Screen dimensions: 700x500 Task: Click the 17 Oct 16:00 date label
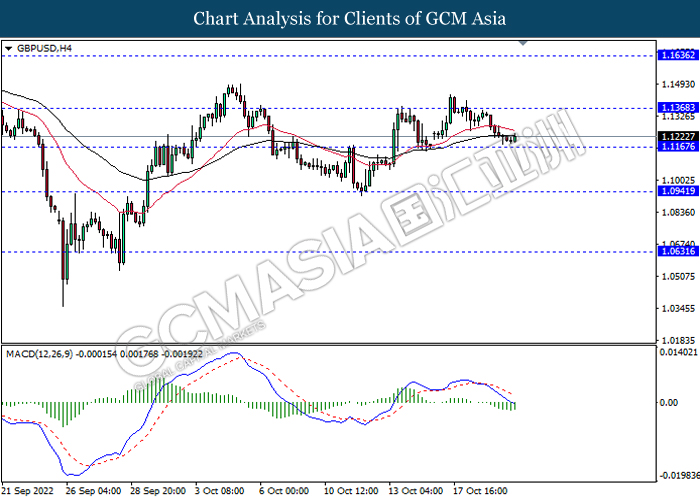pyautogui.click(x=481, y=491)
